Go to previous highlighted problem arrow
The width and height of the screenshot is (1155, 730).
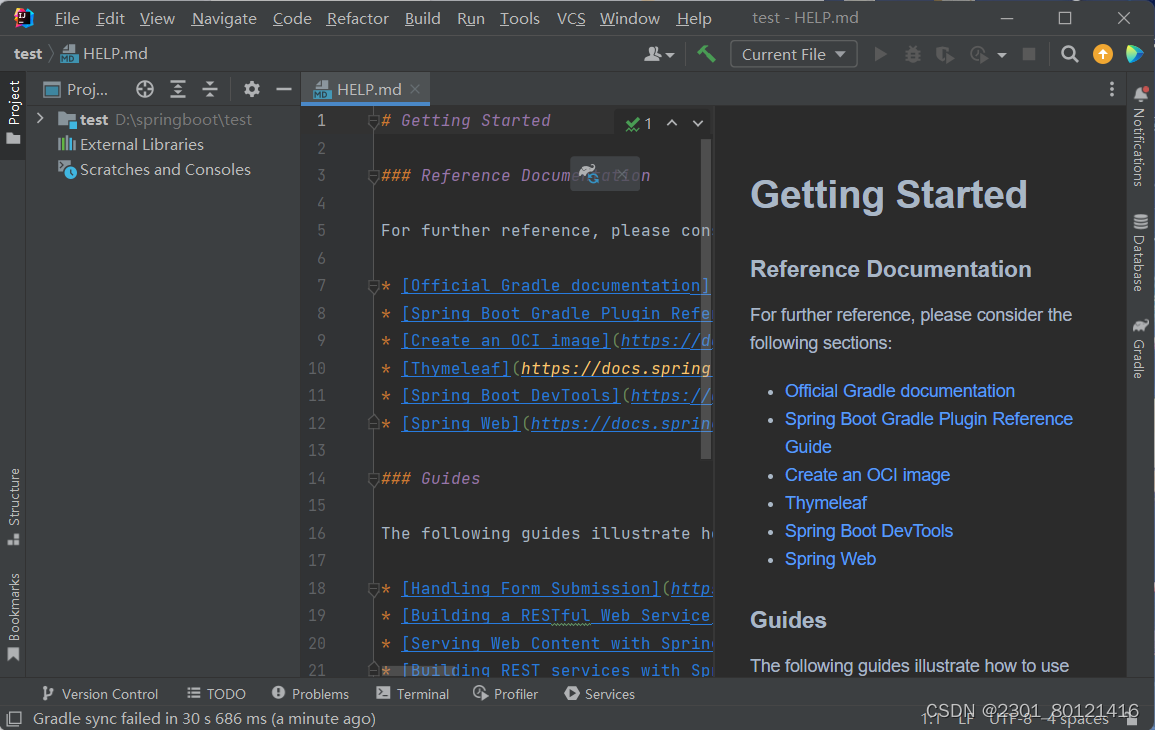click(x=672, y=123)
